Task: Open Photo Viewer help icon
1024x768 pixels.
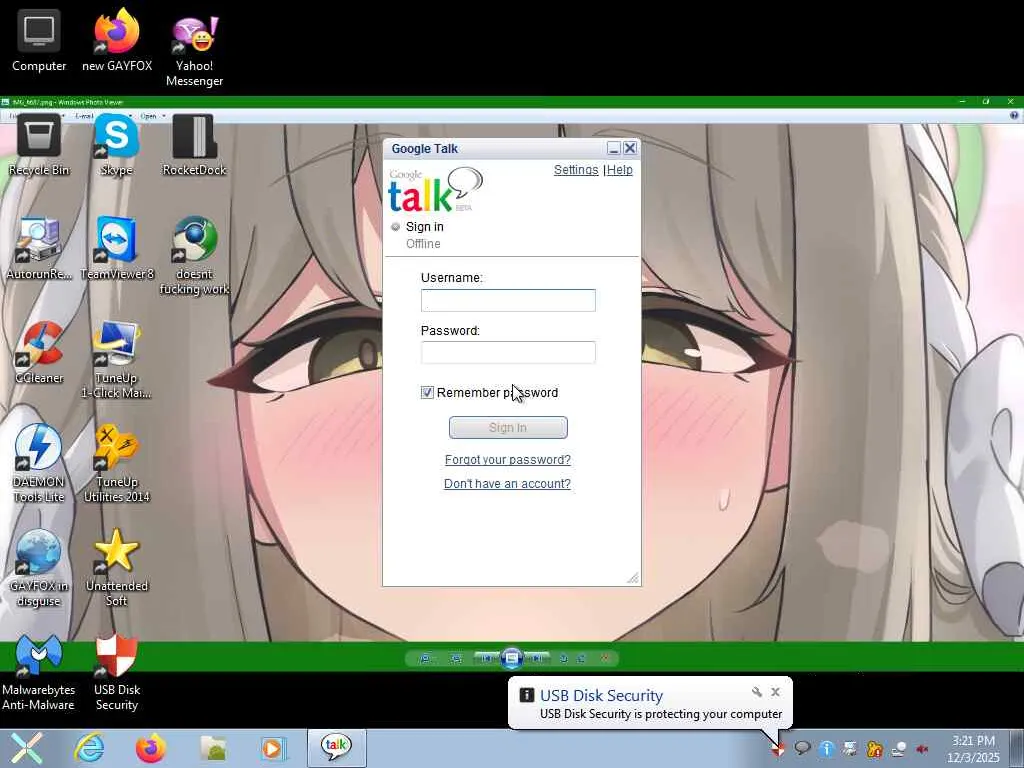Action: point(1014,116)
